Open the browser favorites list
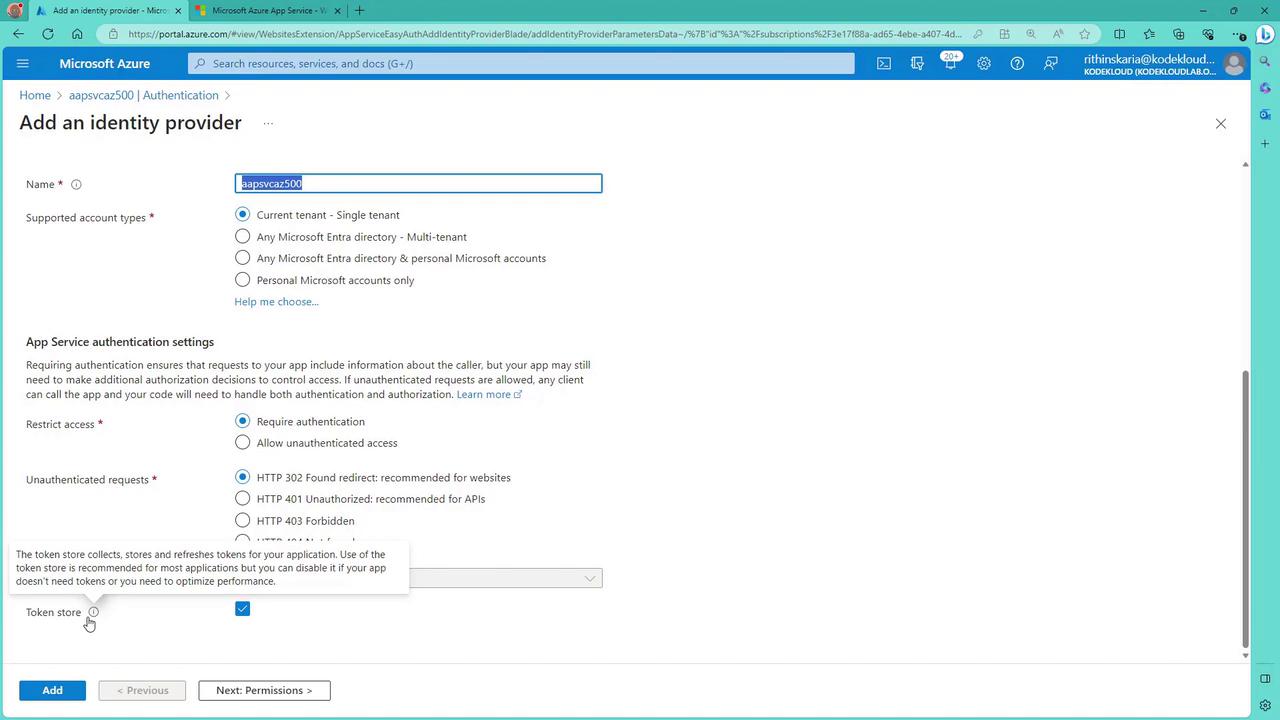The image size is (1280, 720). click(1149, 34)
